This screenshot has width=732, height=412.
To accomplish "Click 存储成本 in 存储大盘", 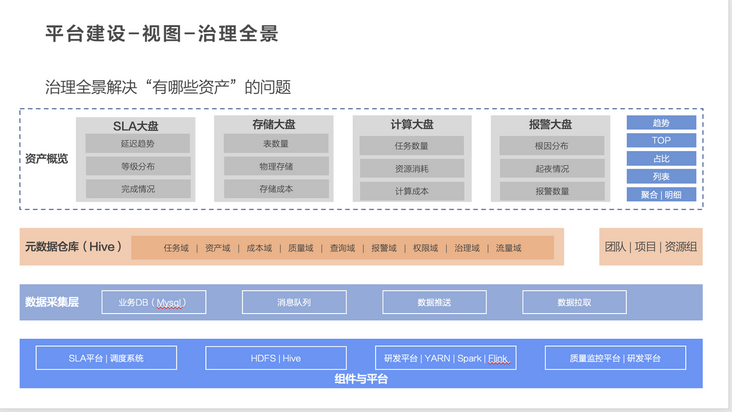I will click(276, 189).
